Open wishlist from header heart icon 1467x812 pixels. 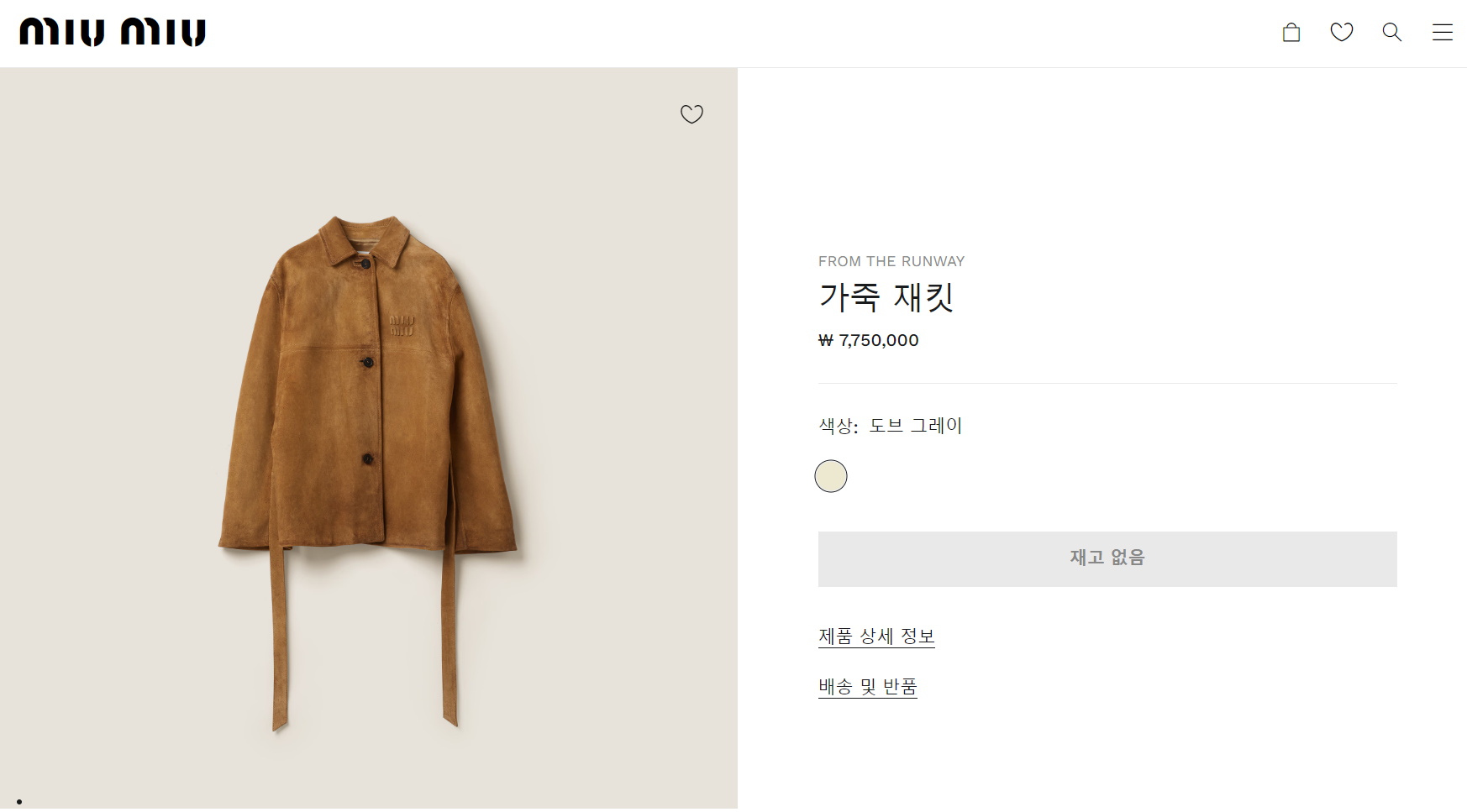point(1342,33)
